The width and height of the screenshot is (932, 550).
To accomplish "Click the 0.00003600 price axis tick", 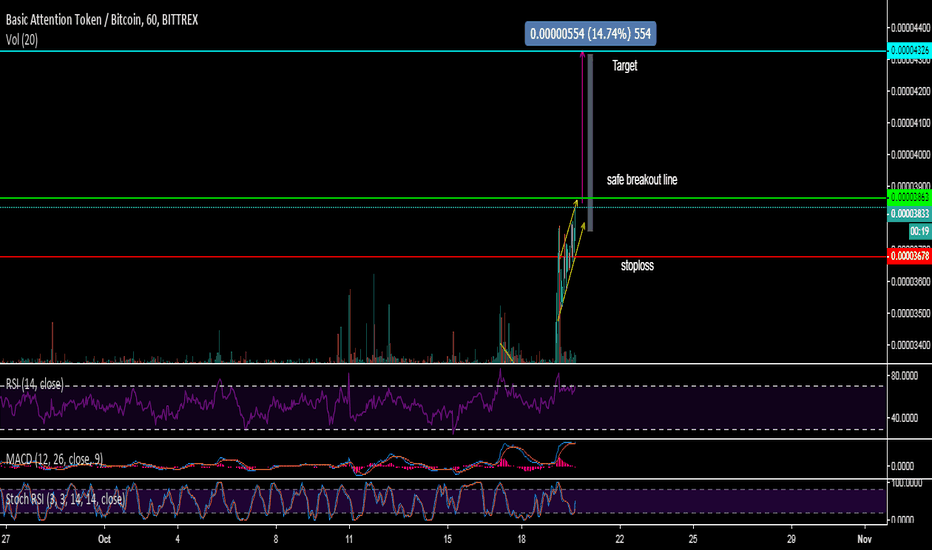I will pos(910,281).
